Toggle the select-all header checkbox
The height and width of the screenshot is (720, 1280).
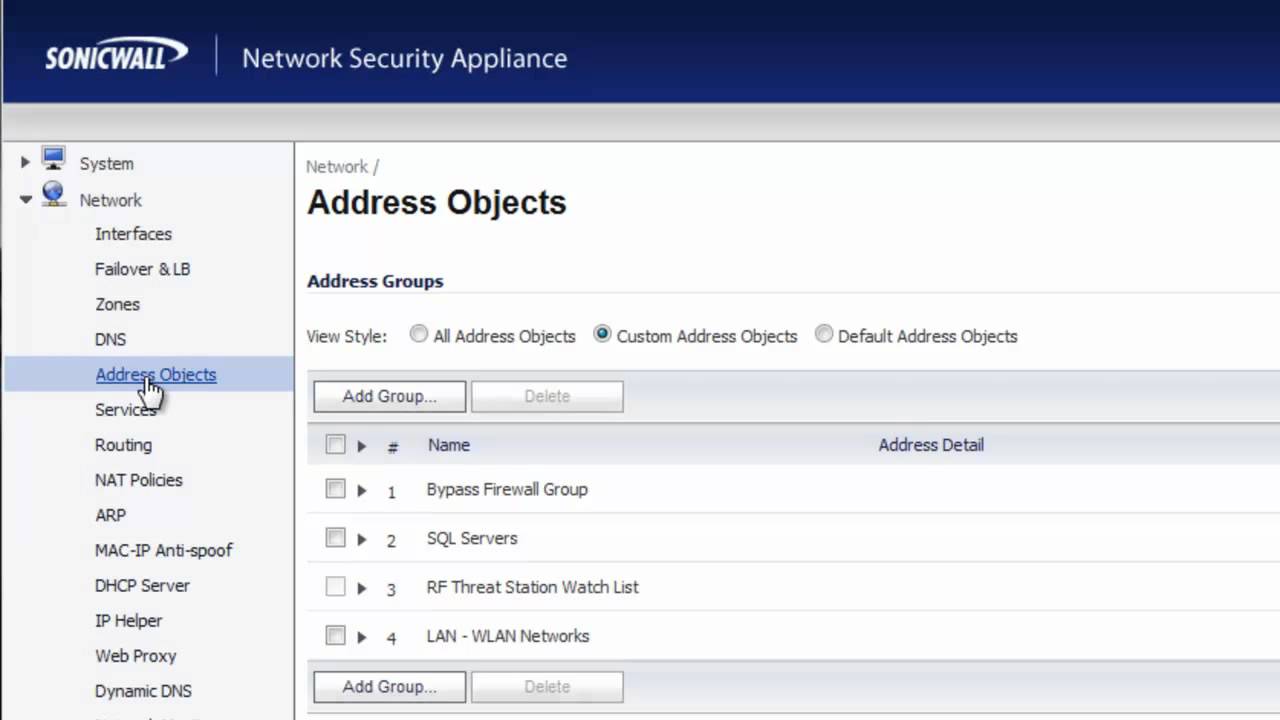pos(335,445)
